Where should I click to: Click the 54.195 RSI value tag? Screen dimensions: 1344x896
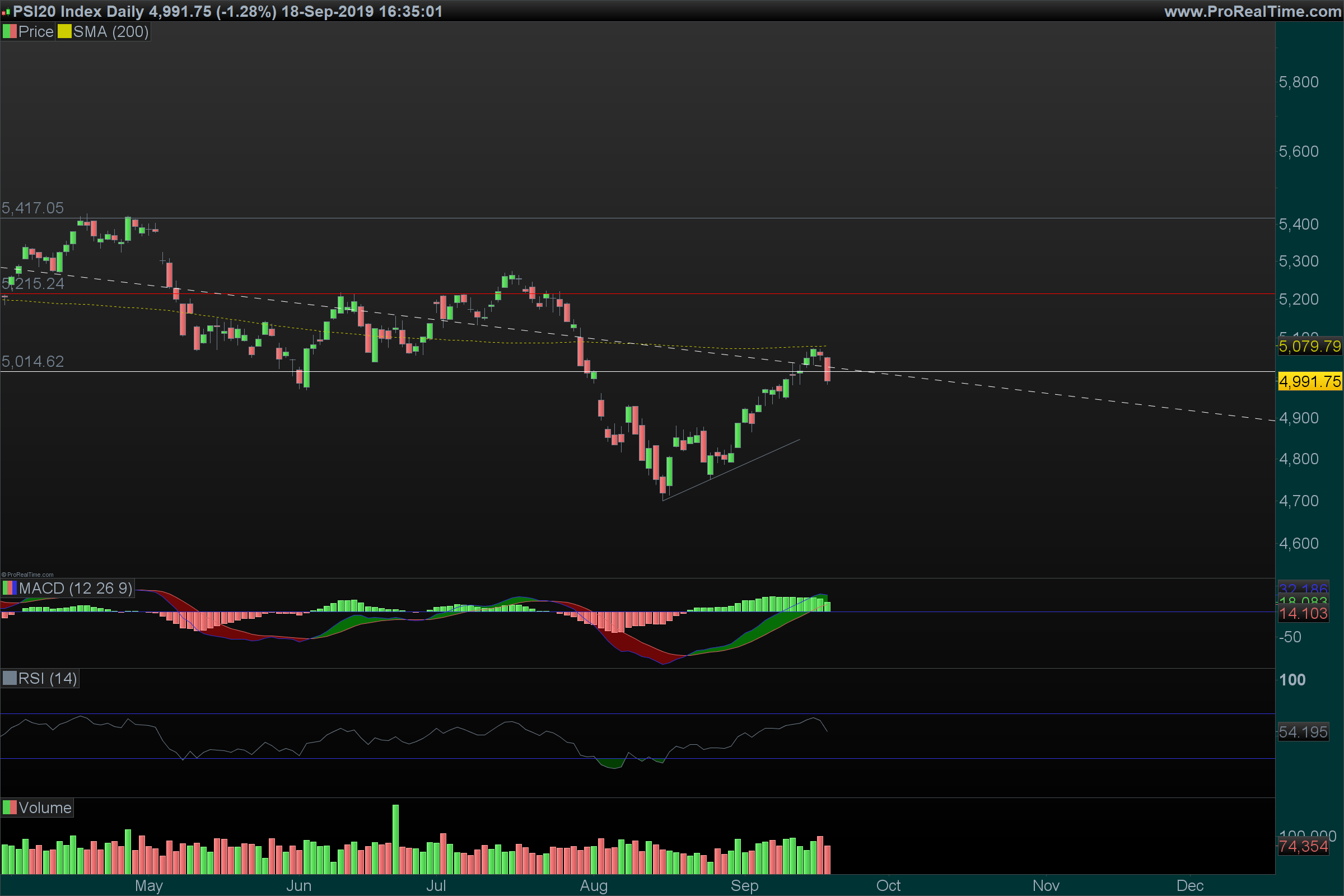(1303, 732)
